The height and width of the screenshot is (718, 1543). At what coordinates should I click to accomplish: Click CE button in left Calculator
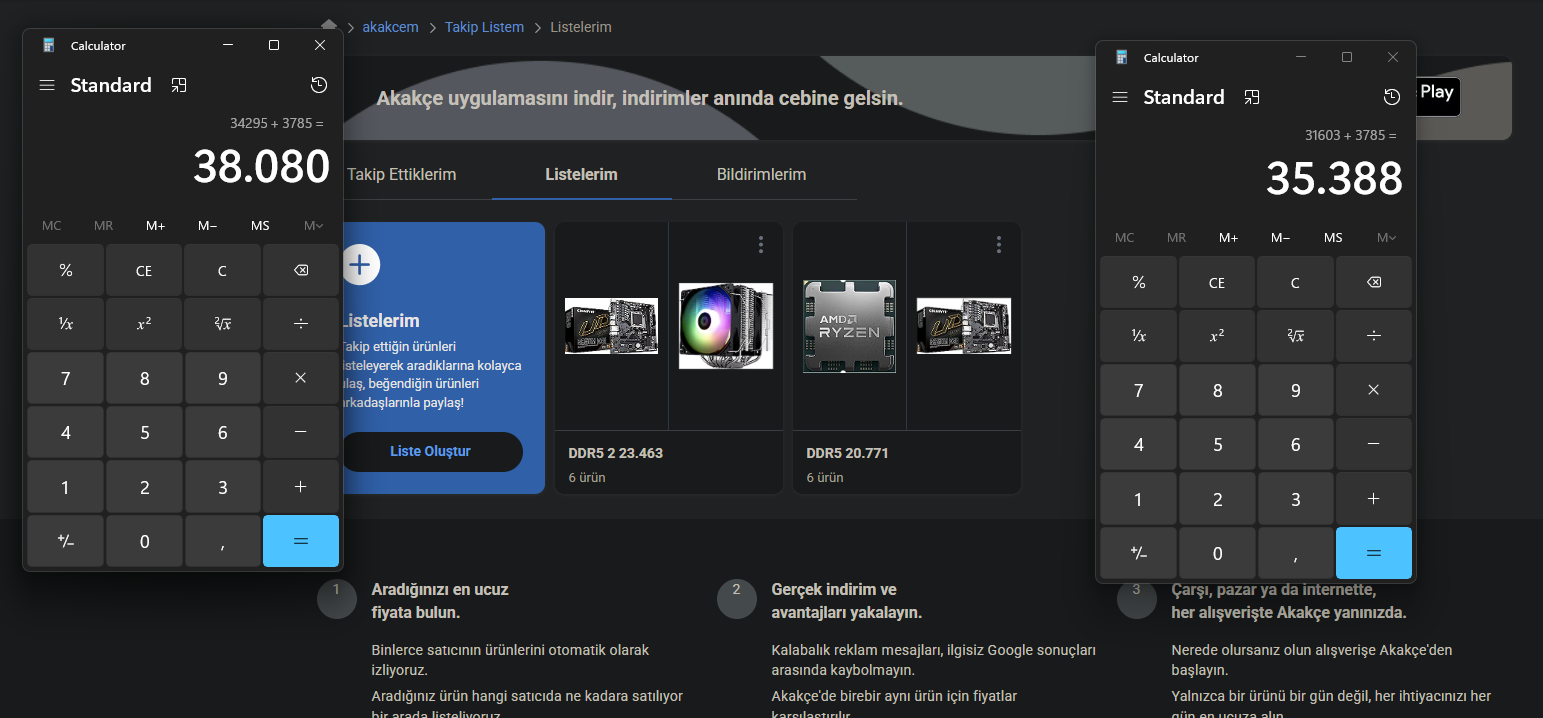click(x=144, y=270)
